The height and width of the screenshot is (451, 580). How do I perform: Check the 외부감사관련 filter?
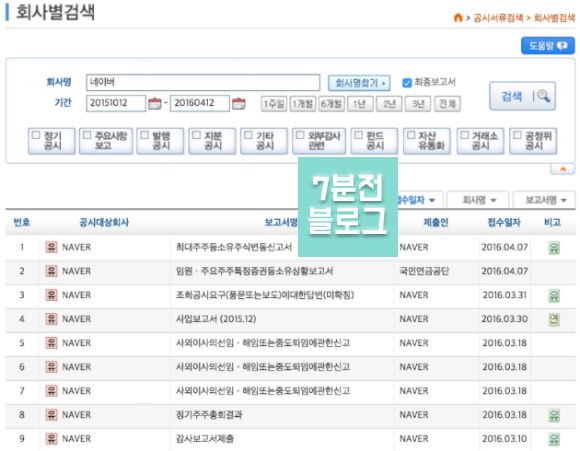(x=300, y=135)
